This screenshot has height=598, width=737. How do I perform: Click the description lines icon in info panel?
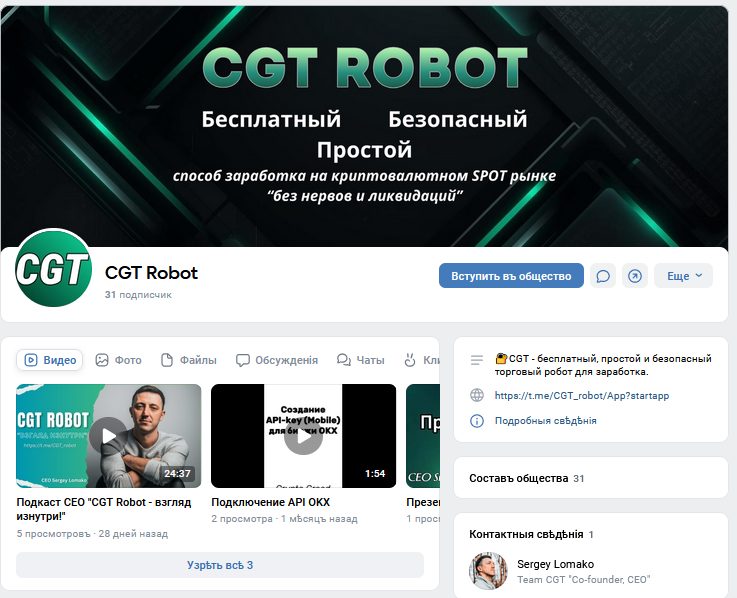[x=477, y=360]
